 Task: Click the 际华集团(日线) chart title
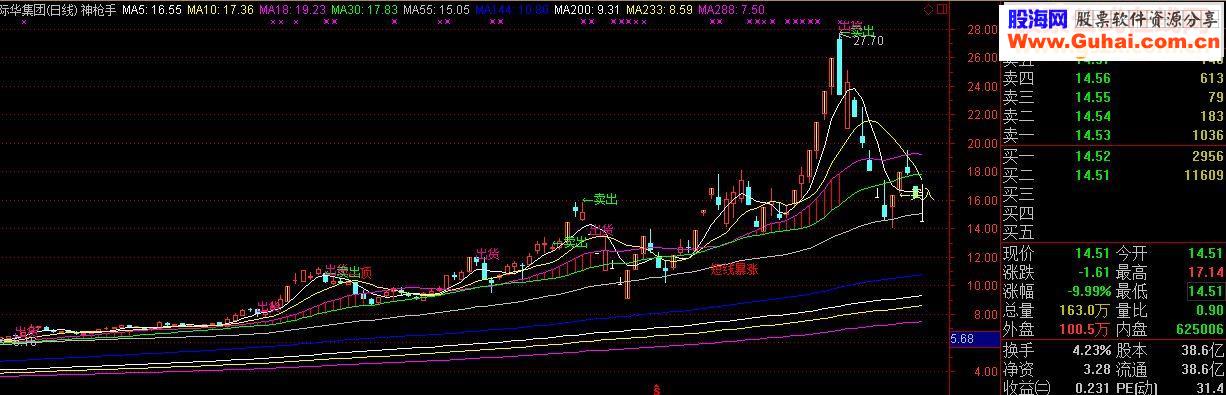[38, 8]
